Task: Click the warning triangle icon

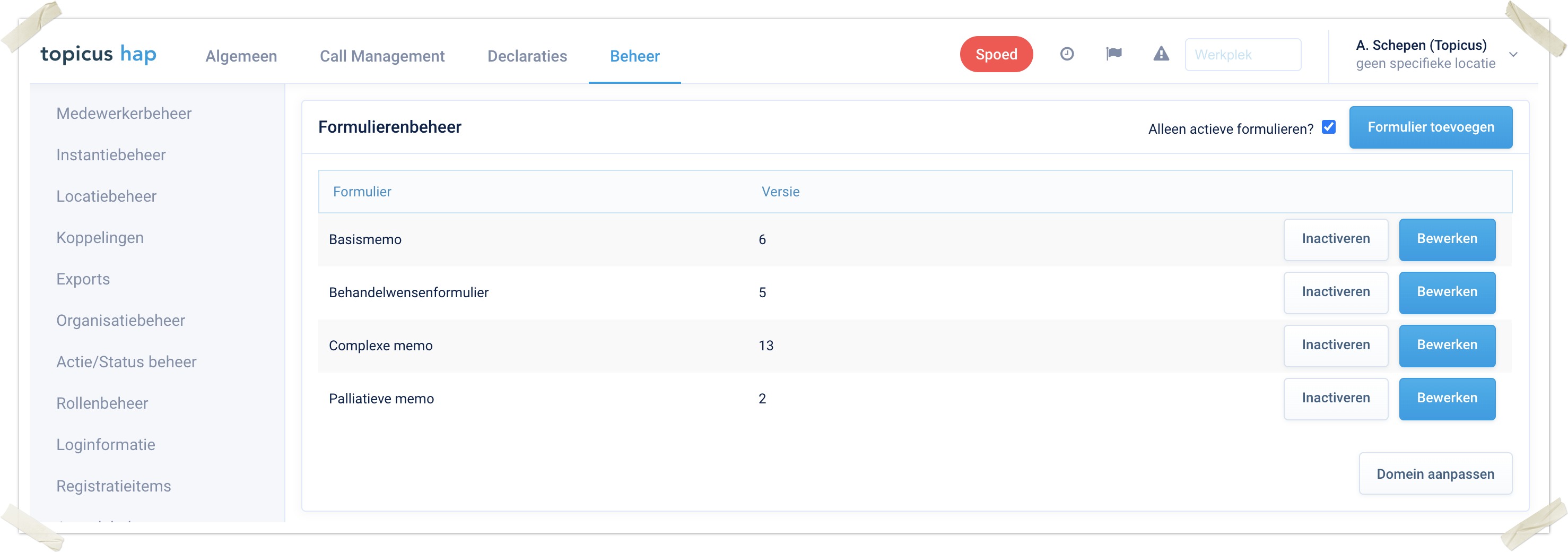Action: (1161, 54)
